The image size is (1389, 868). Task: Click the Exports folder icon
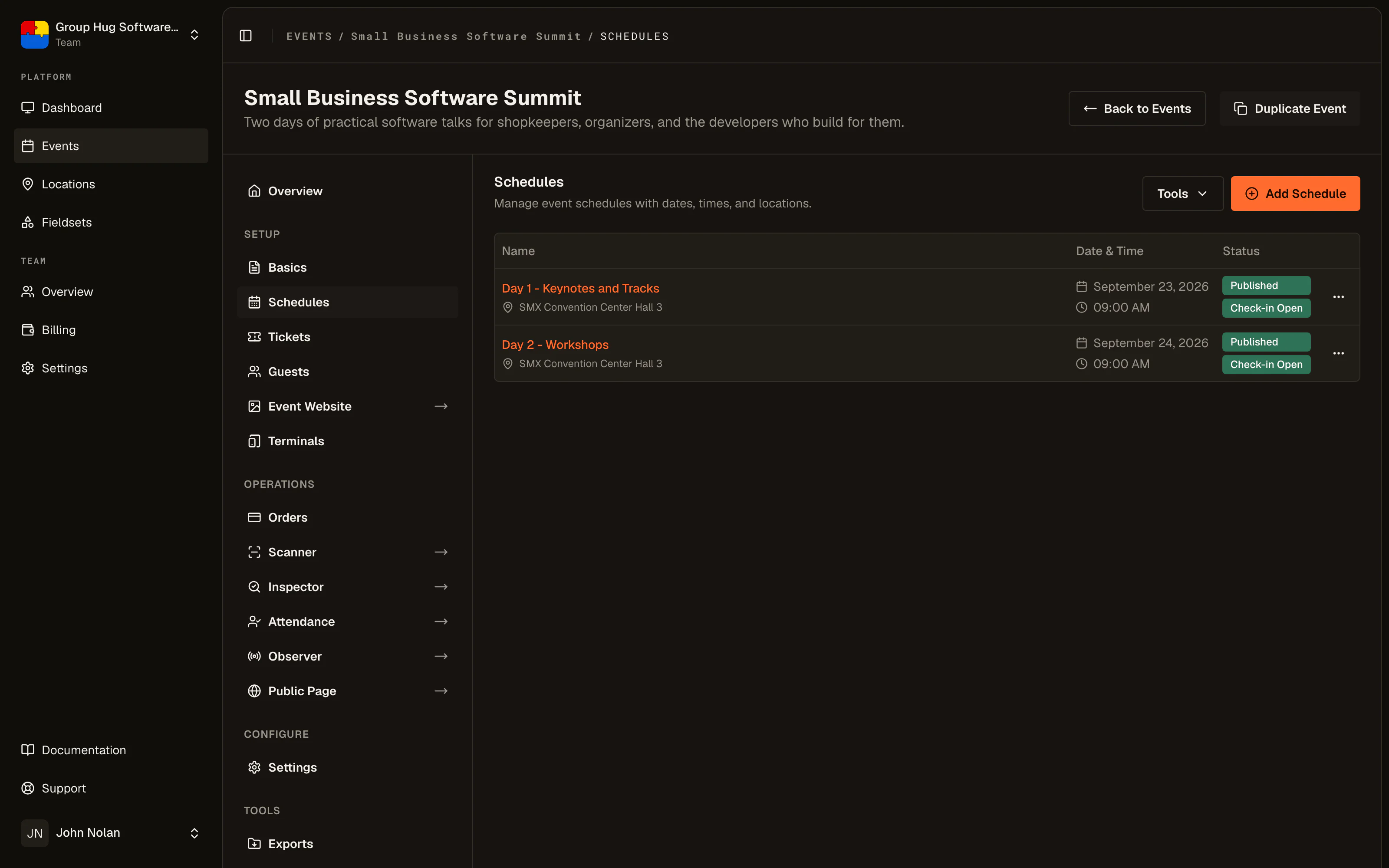254,844
